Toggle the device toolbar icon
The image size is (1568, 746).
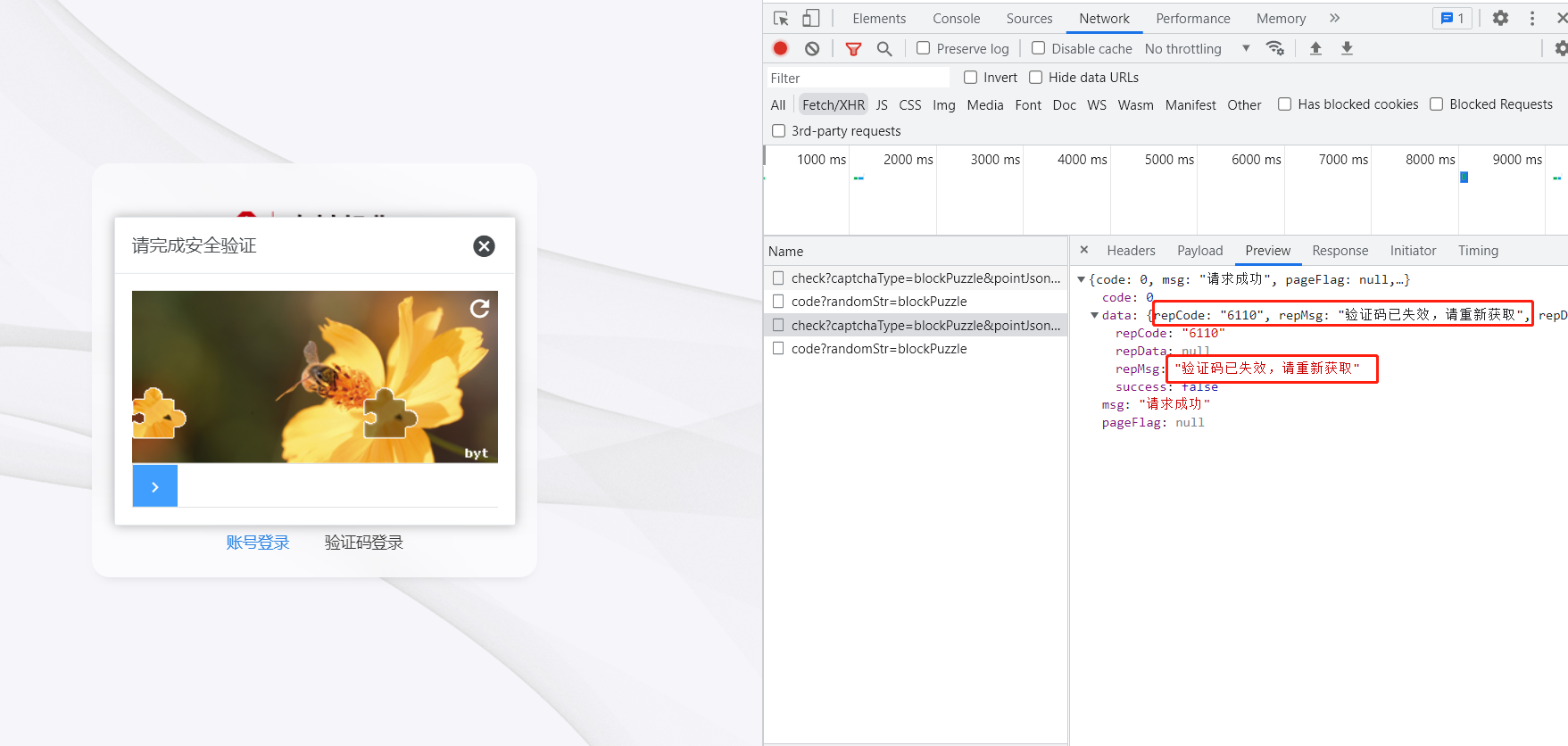click(x=810, y=18)
